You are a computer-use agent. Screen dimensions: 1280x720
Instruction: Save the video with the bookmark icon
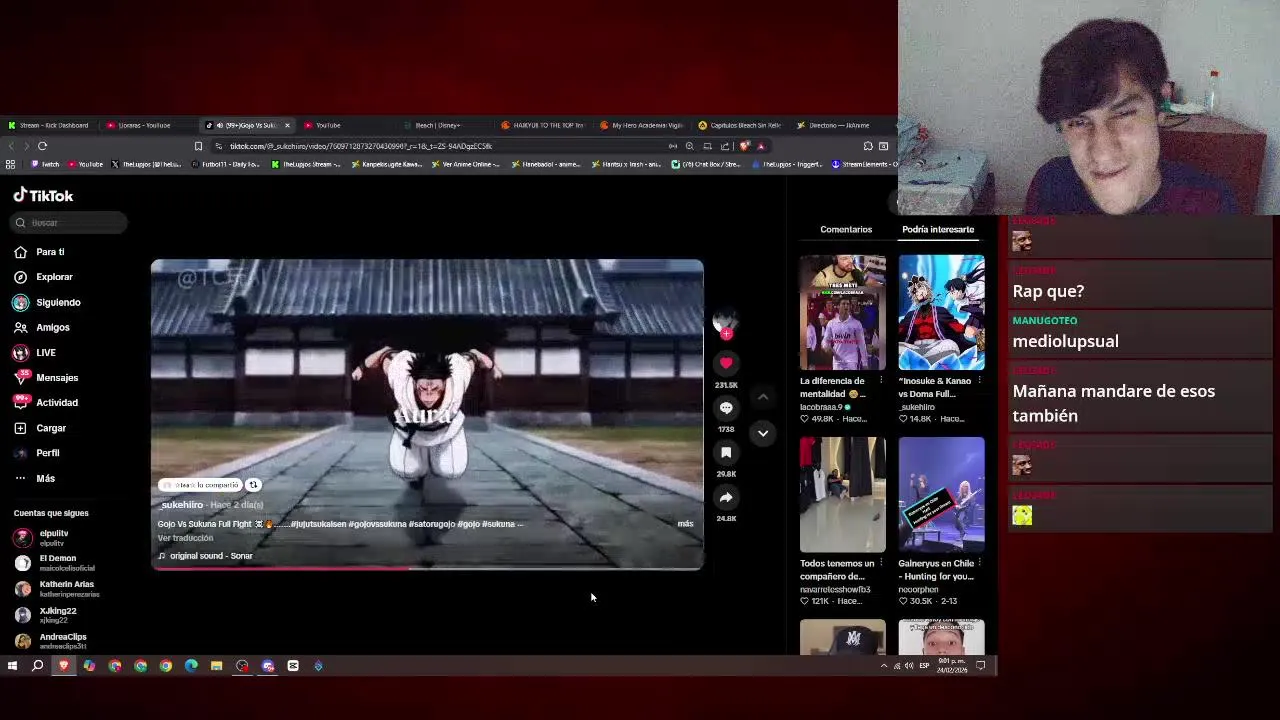pos(726,453)
